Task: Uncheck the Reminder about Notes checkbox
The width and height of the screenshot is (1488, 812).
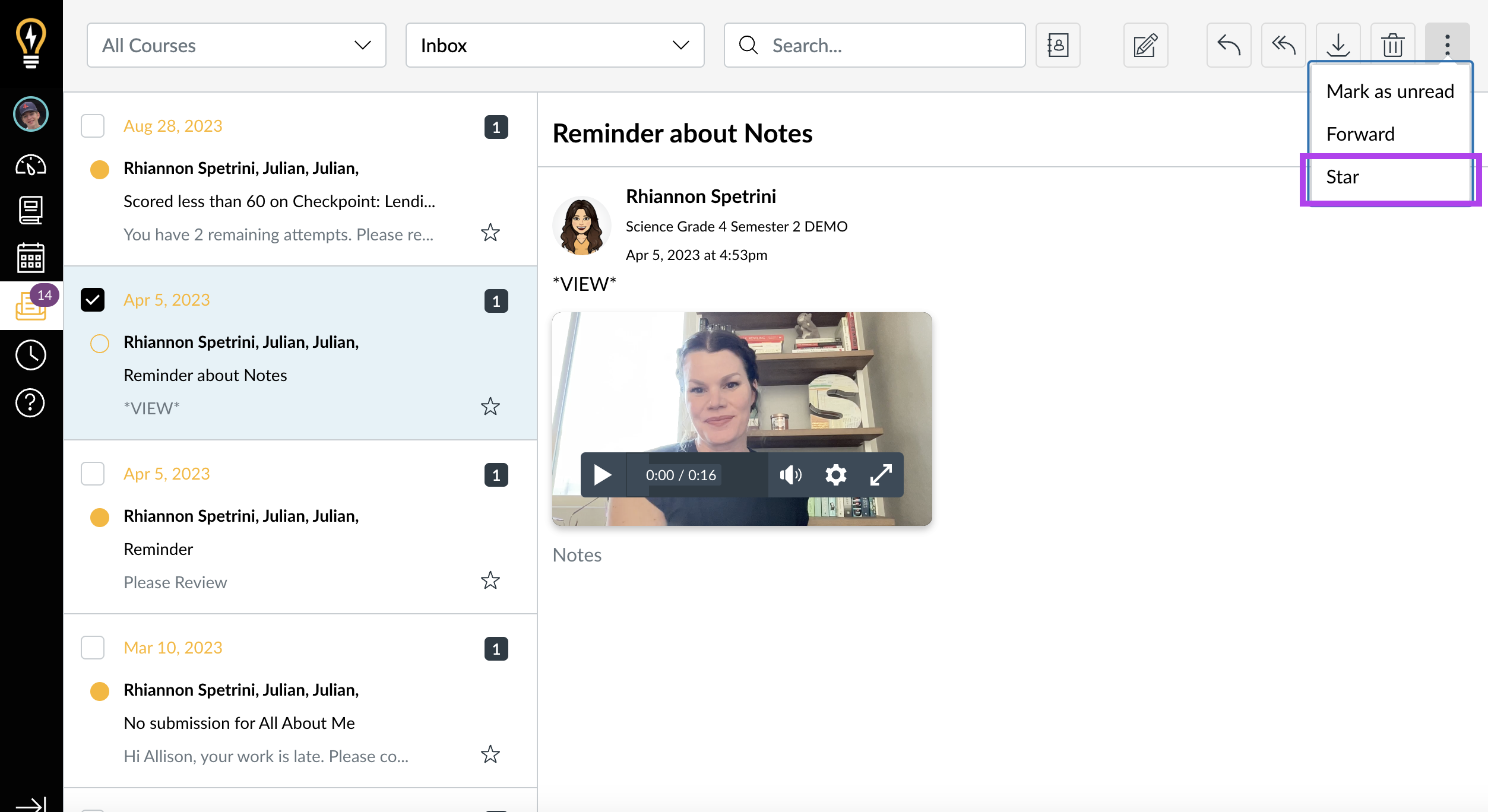Action: coord(93,300)
